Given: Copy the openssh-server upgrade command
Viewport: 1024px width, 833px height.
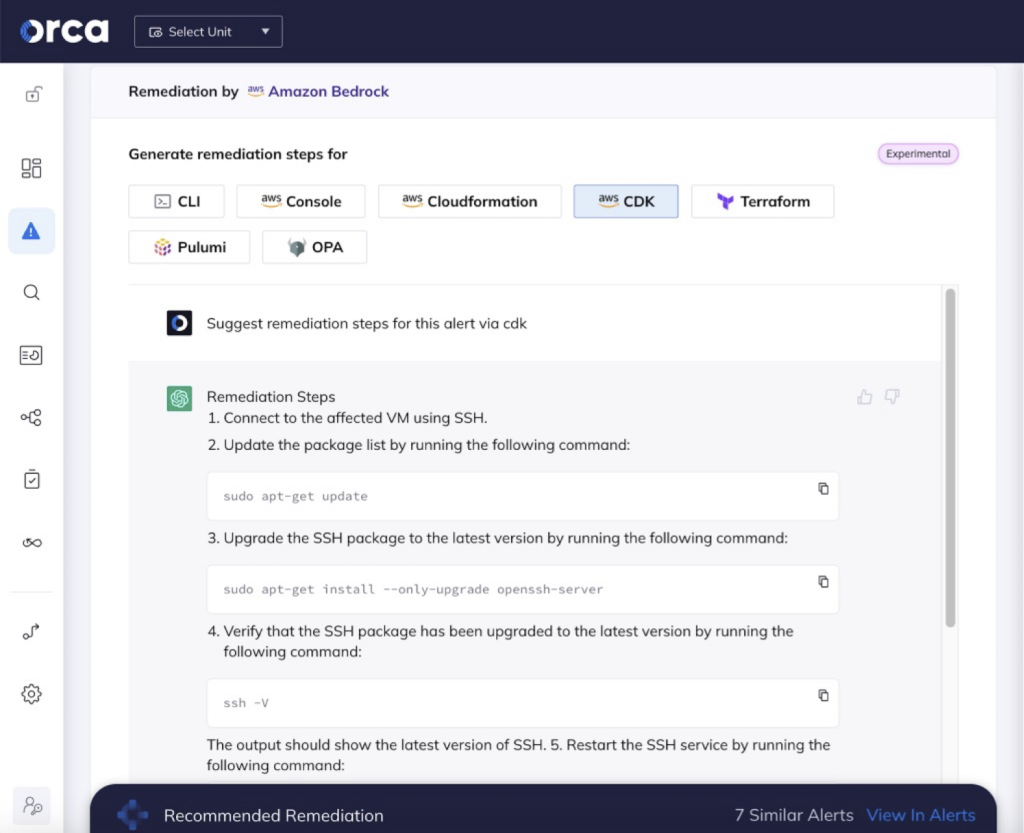Looking at the screenshot, I should [823, 582].
